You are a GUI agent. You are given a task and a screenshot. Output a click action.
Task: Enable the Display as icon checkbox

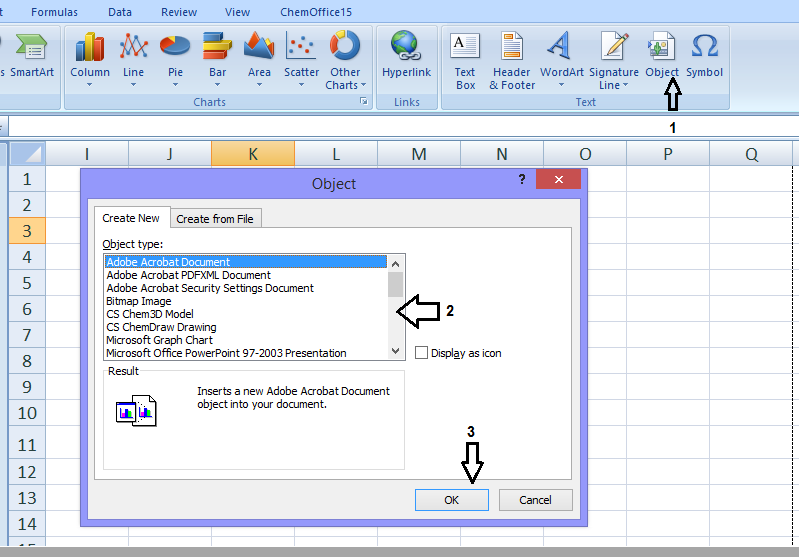(421, 353)
